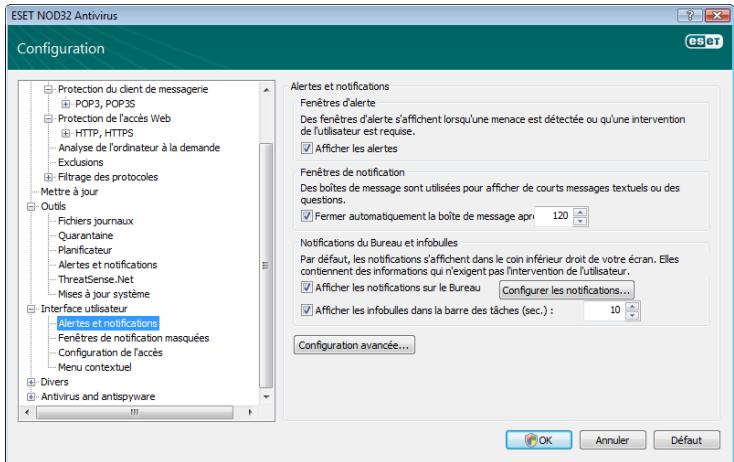734x462 pixels.
Task: Increase infobulles seconds with up arrow
Action: point(632,306)
